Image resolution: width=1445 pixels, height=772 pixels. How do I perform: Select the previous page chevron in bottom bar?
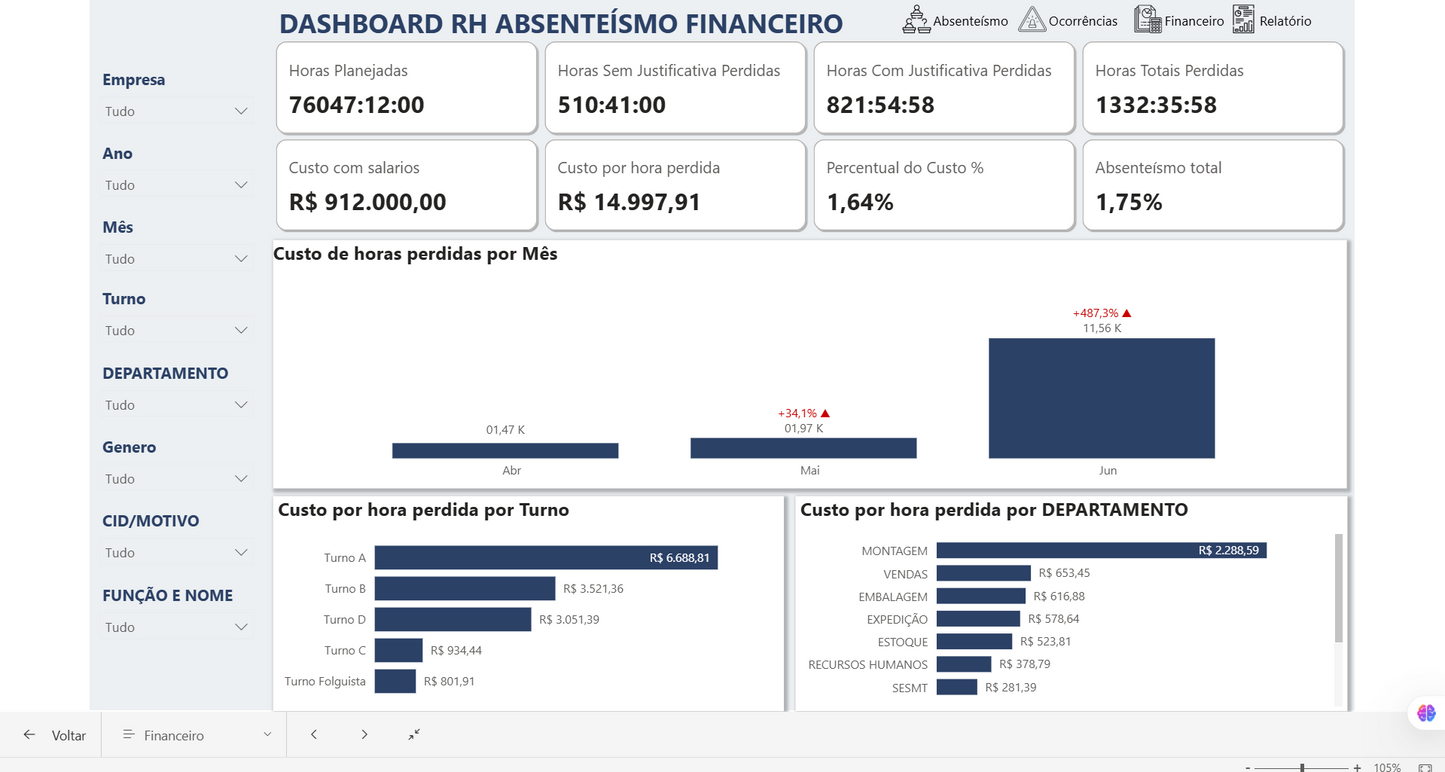click(314, 734)
